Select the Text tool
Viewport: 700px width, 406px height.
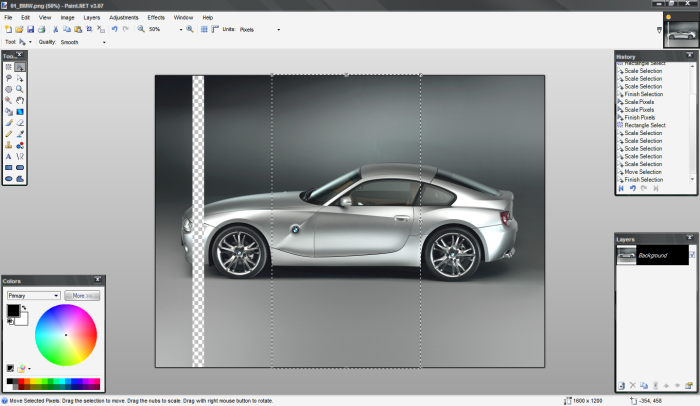pyautogui.click(x=9, y=156)
